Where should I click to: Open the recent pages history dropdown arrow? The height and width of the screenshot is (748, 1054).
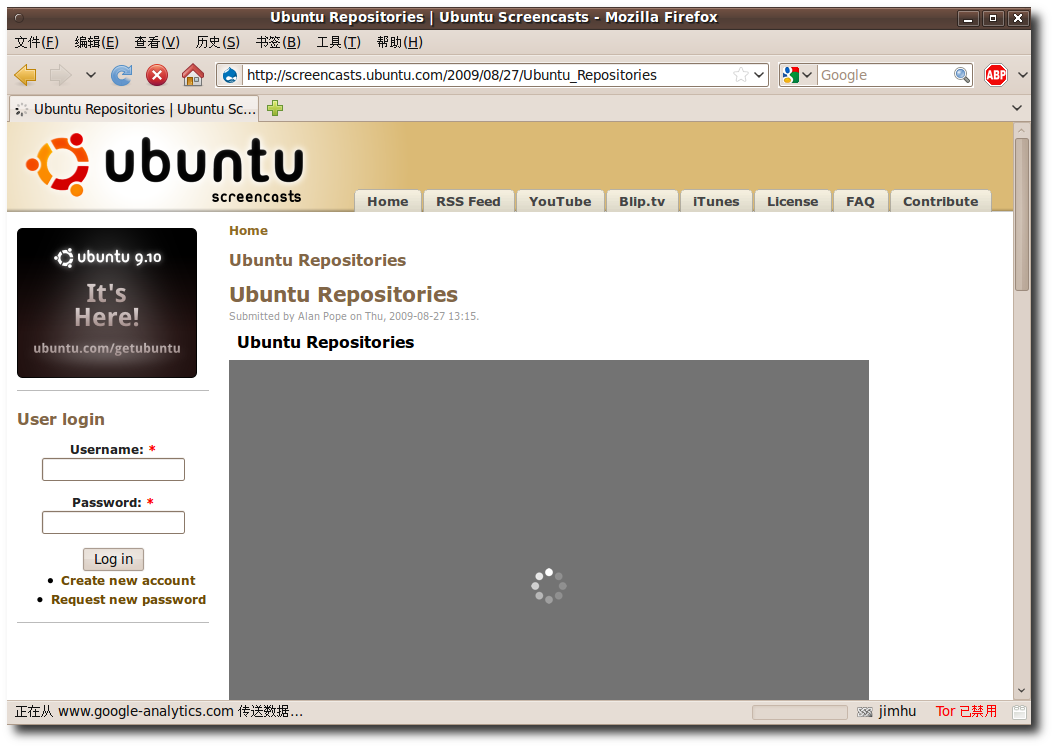91,75
